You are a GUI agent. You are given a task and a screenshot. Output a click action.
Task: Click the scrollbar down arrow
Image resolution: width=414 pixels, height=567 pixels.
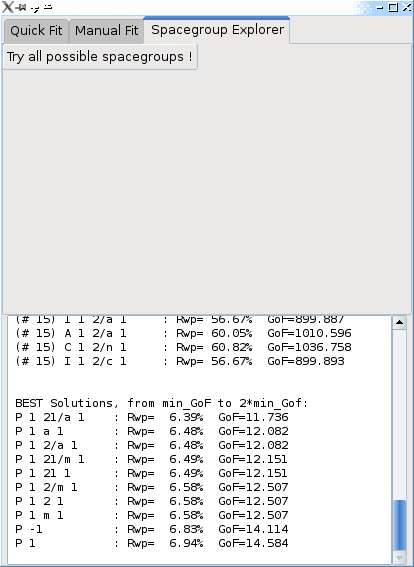click(x=399, y=557)
